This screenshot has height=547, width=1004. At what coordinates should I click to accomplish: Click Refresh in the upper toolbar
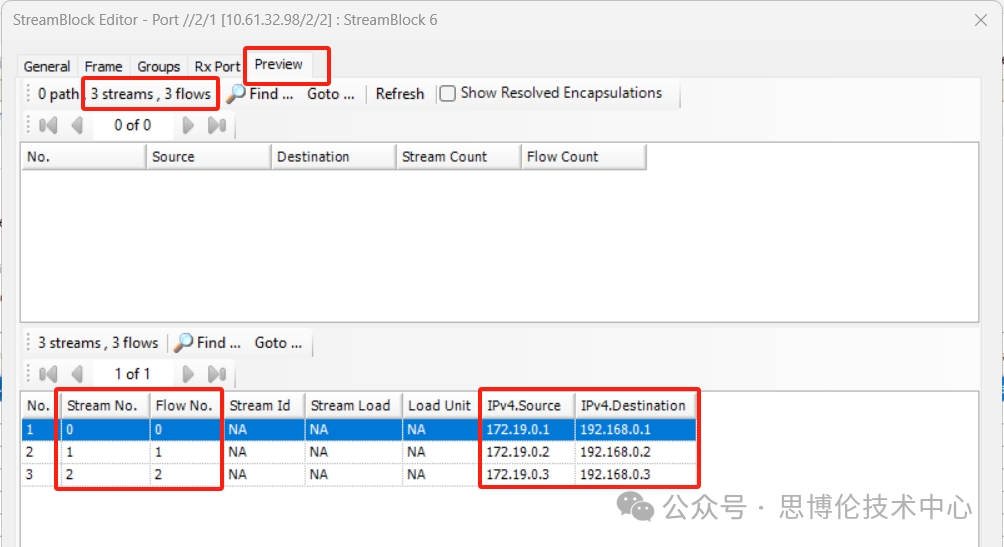point(400,93)
